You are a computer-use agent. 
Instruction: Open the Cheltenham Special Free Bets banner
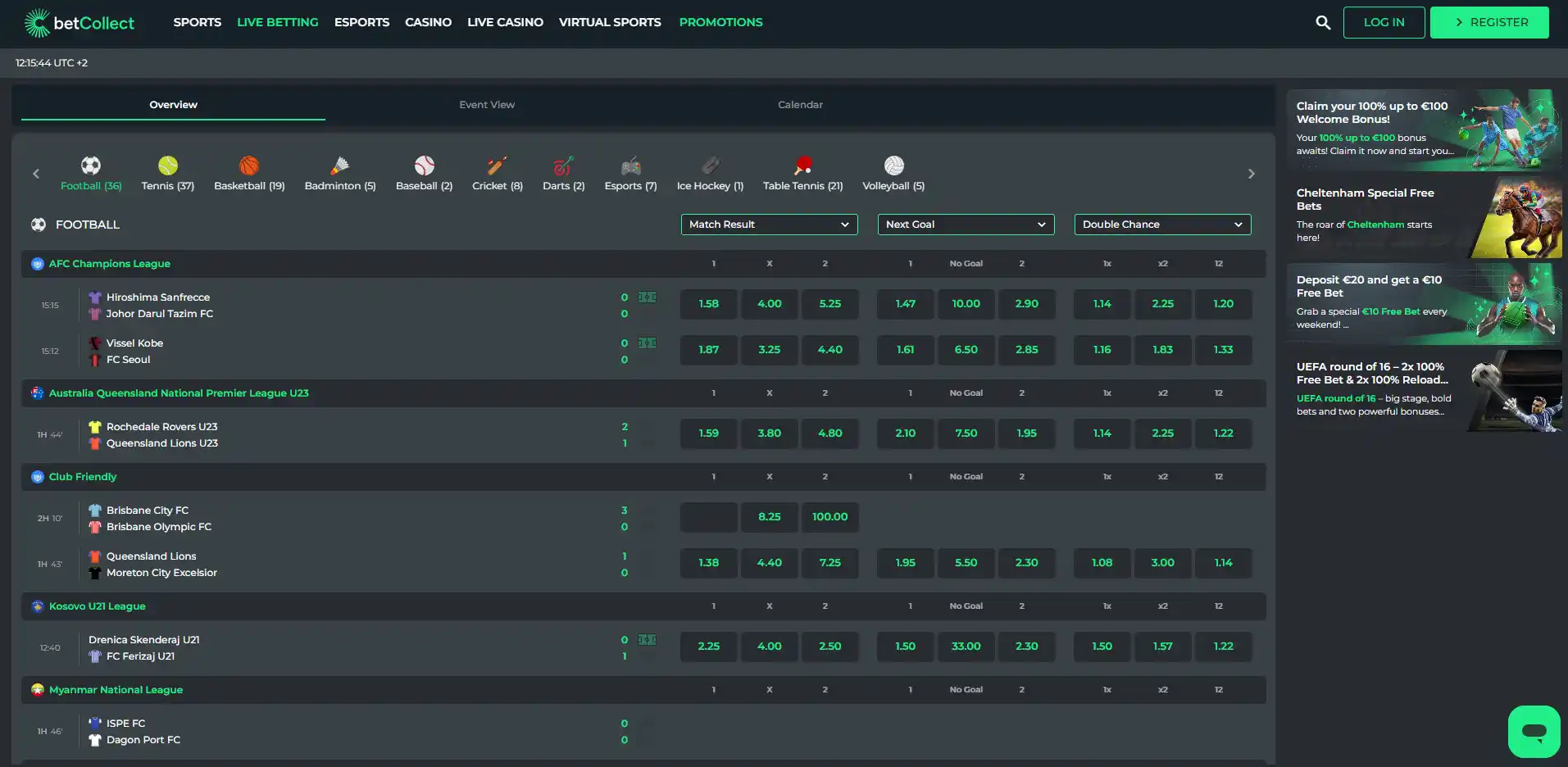pyautogui.click(x=1425, y=217)
